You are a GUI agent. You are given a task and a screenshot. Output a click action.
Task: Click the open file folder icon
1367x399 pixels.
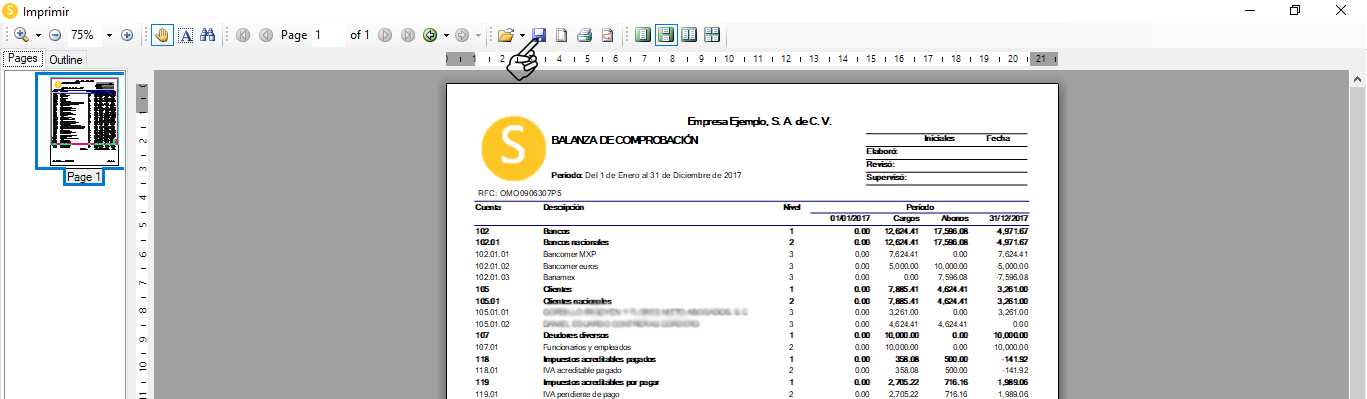(506, 35)
